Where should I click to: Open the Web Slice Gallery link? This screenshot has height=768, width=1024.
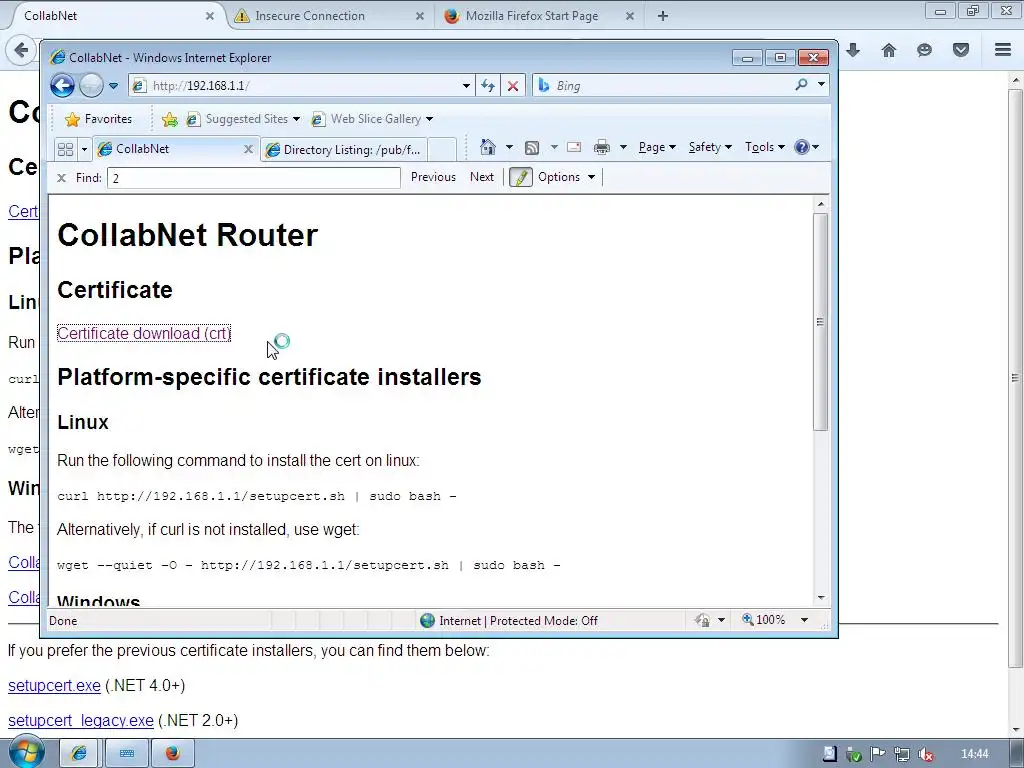coord(372,119)
